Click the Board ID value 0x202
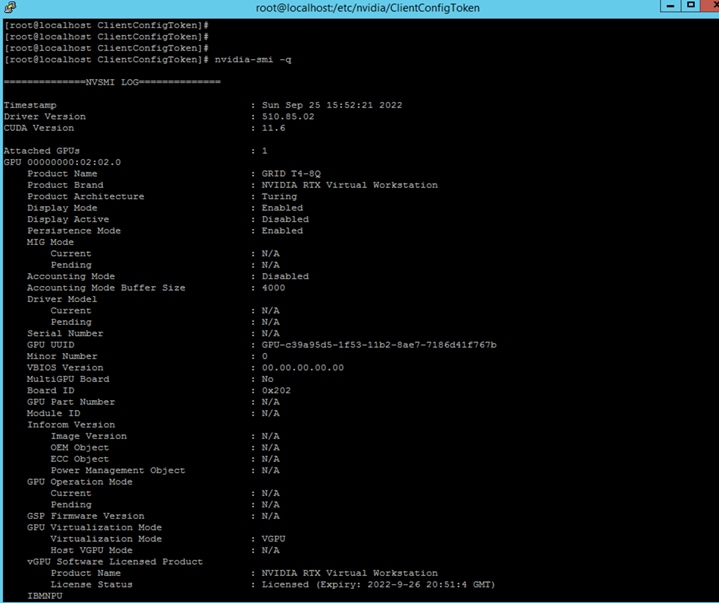Image resolution: width=719 pixels, height=603 pixels. [276, 391]
